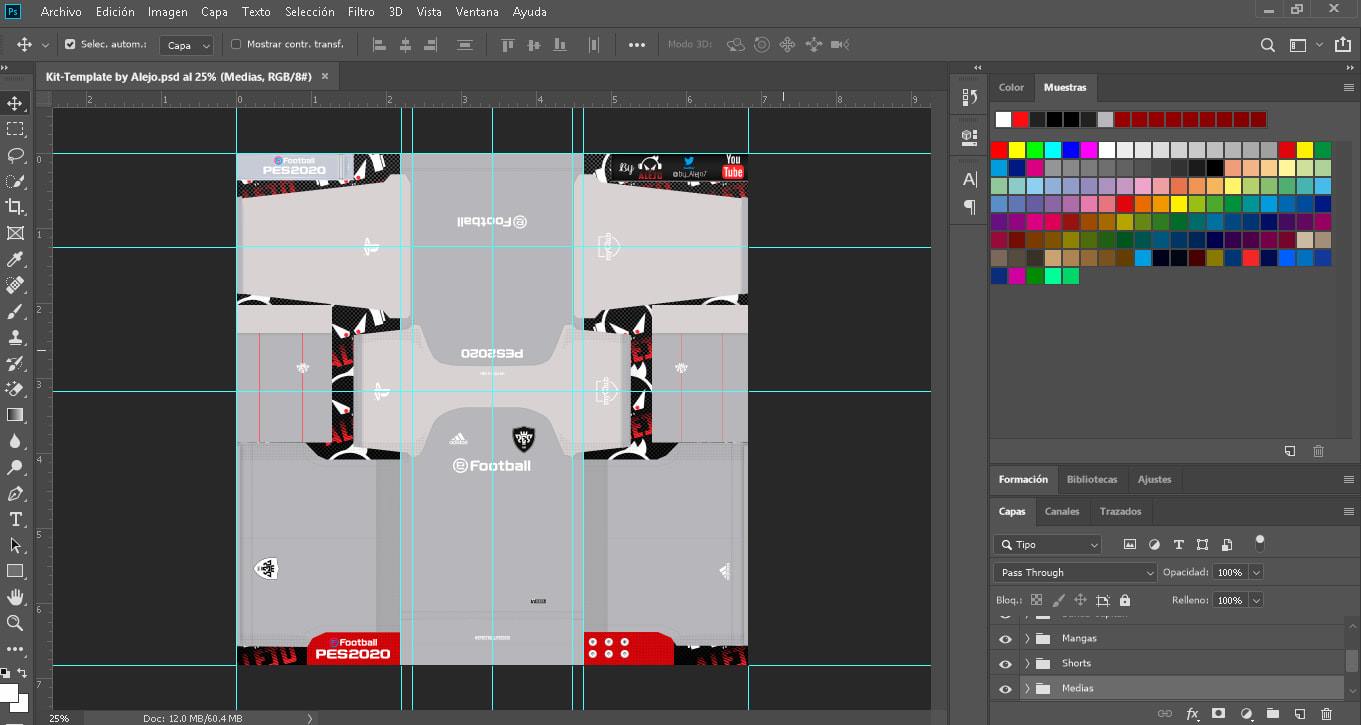Activate the Quick Selection tool
The width and height of the screenshot is (1361, 725).
click(x=15, y=181)
